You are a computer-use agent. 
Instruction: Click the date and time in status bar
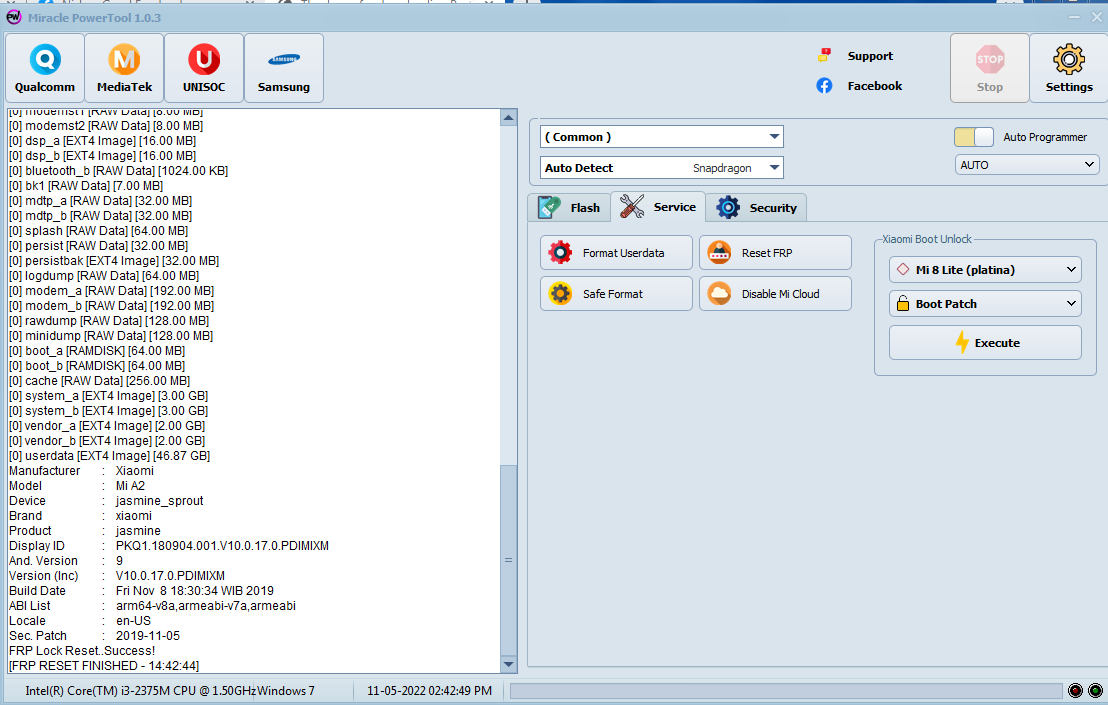coord(430,690)
